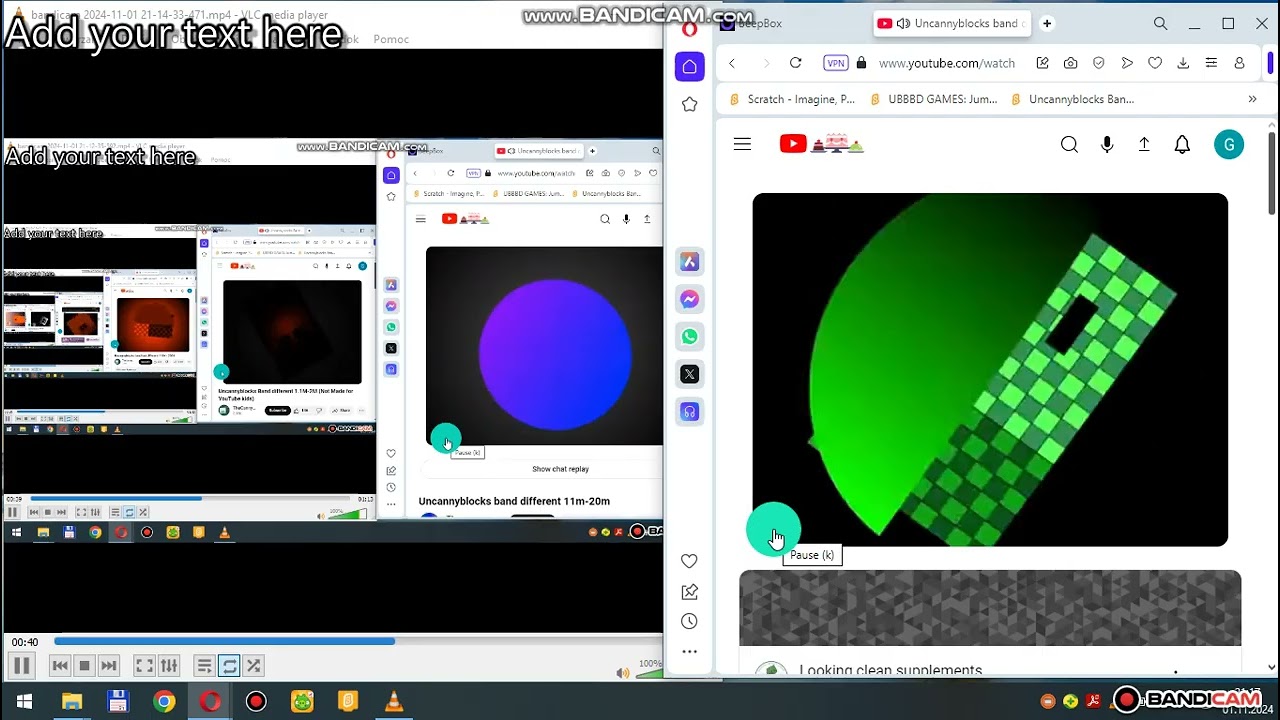
Task: Go to Opera speed dial home
Action: click(689, 67)
